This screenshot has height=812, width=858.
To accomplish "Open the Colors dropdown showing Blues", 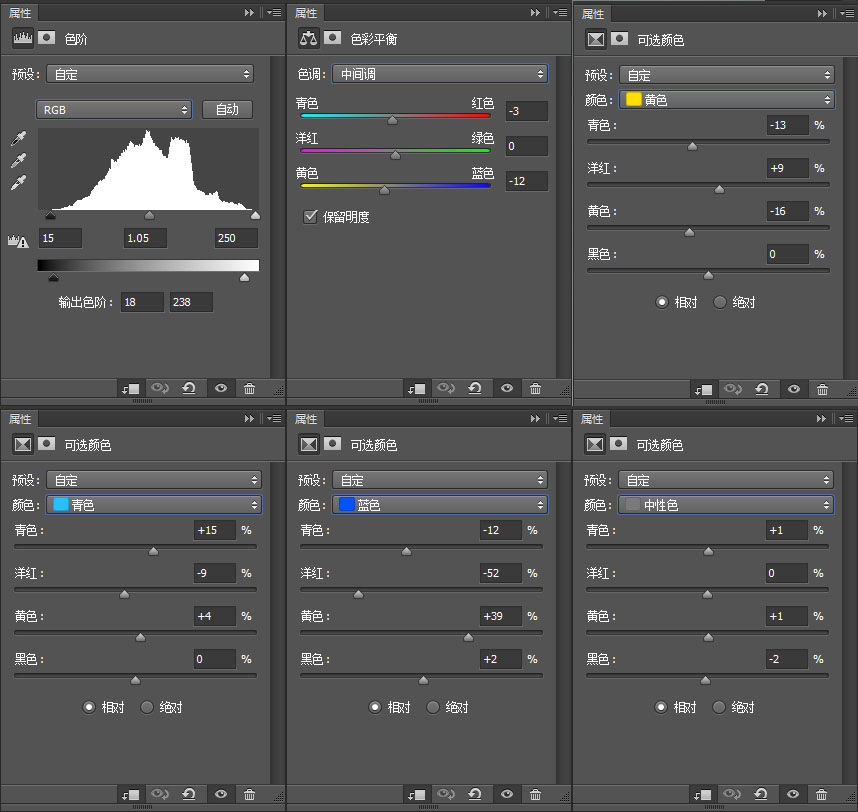I will click(x=440, y=504).
